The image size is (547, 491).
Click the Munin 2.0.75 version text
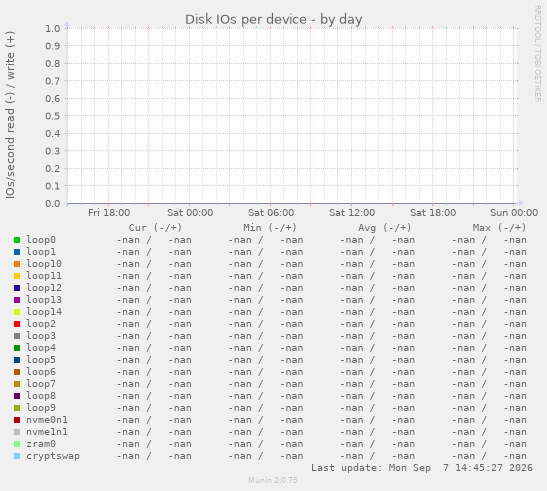(x=273, y=480)
